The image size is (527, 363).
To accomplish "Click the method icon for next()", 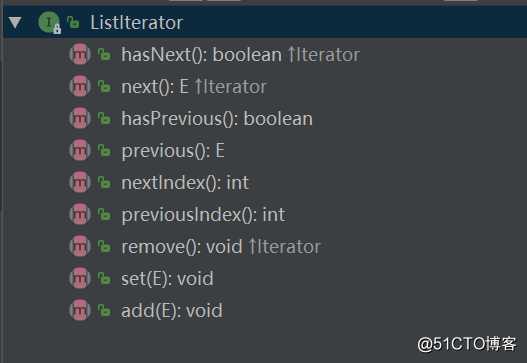I will (80, 86).
